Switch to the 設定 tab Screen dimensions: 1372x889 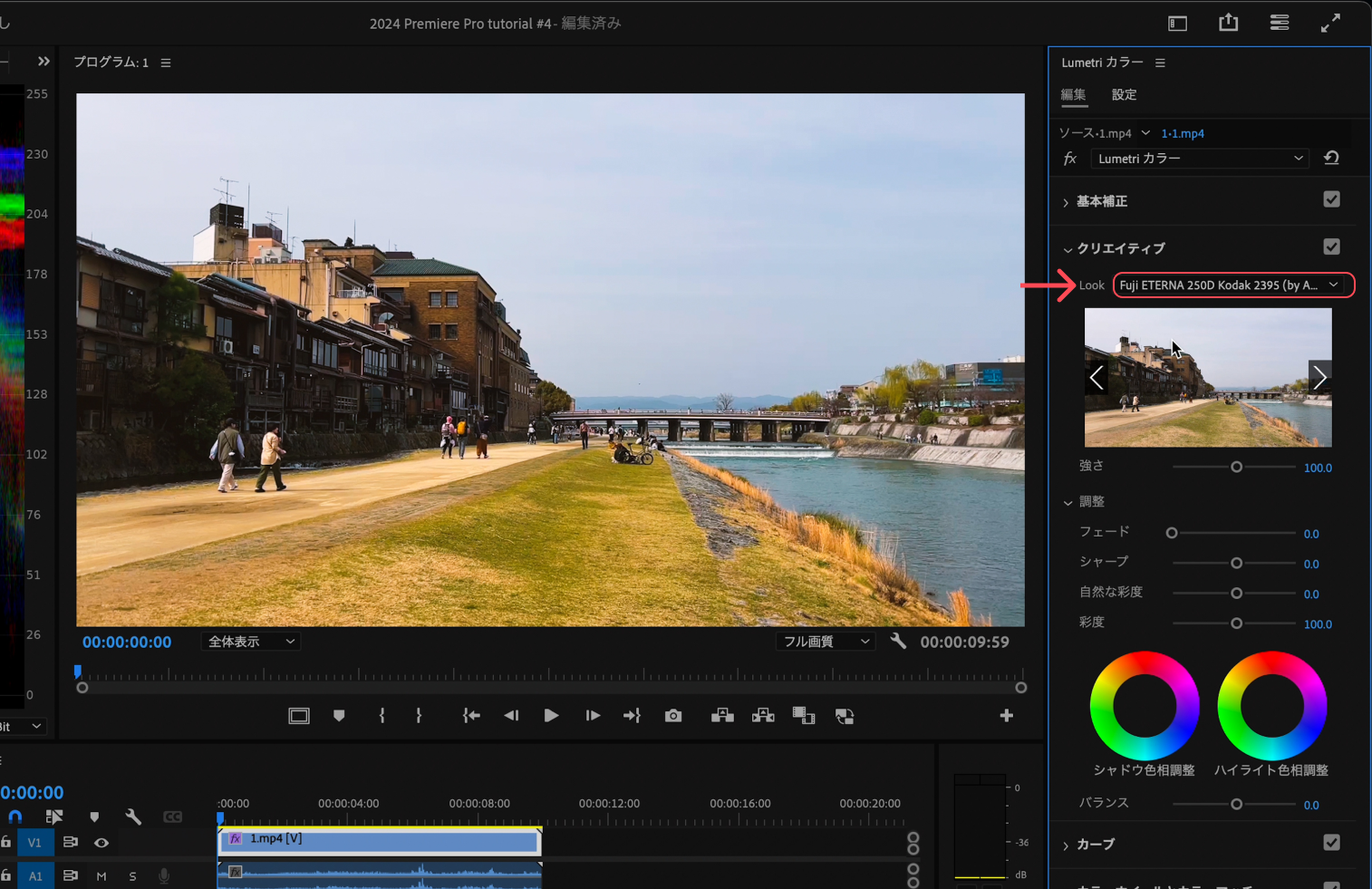click(x=1124, y=95)
